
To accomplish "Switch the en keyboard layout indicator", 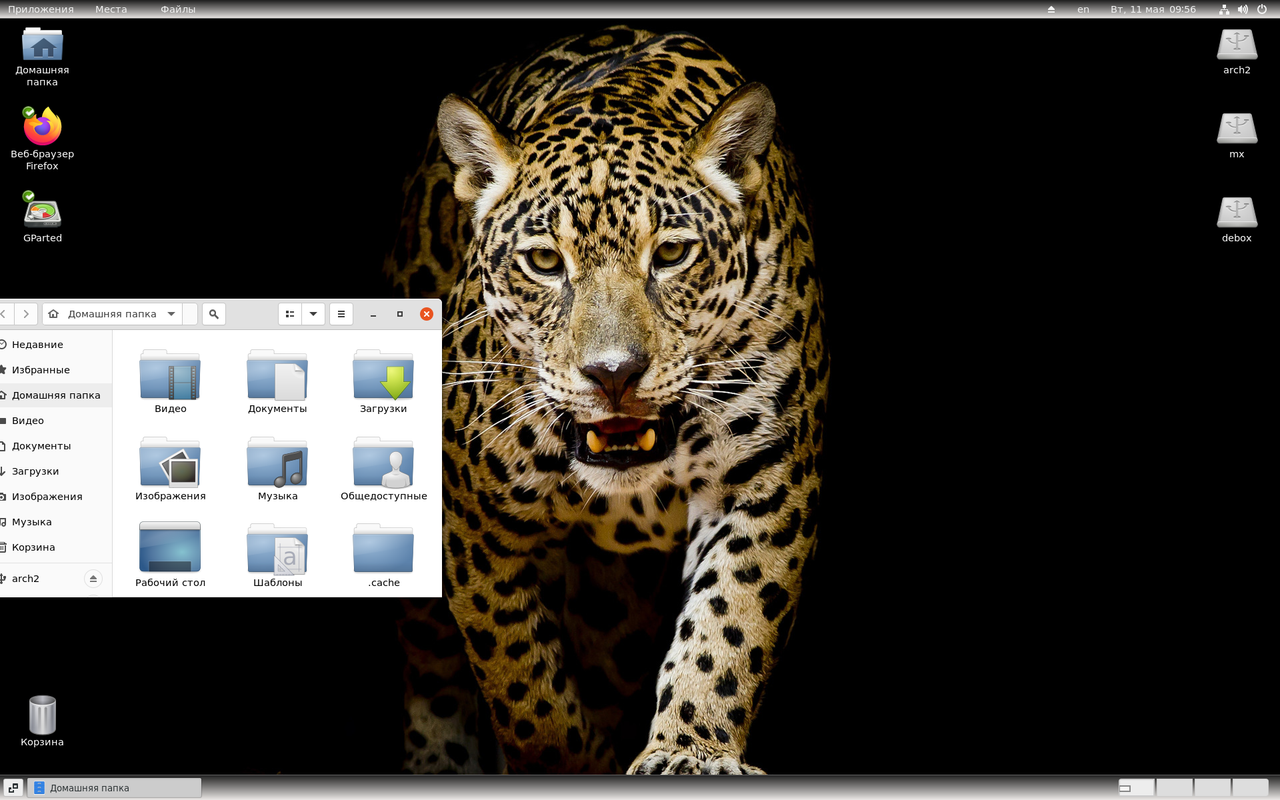I will coord(1083,9).
